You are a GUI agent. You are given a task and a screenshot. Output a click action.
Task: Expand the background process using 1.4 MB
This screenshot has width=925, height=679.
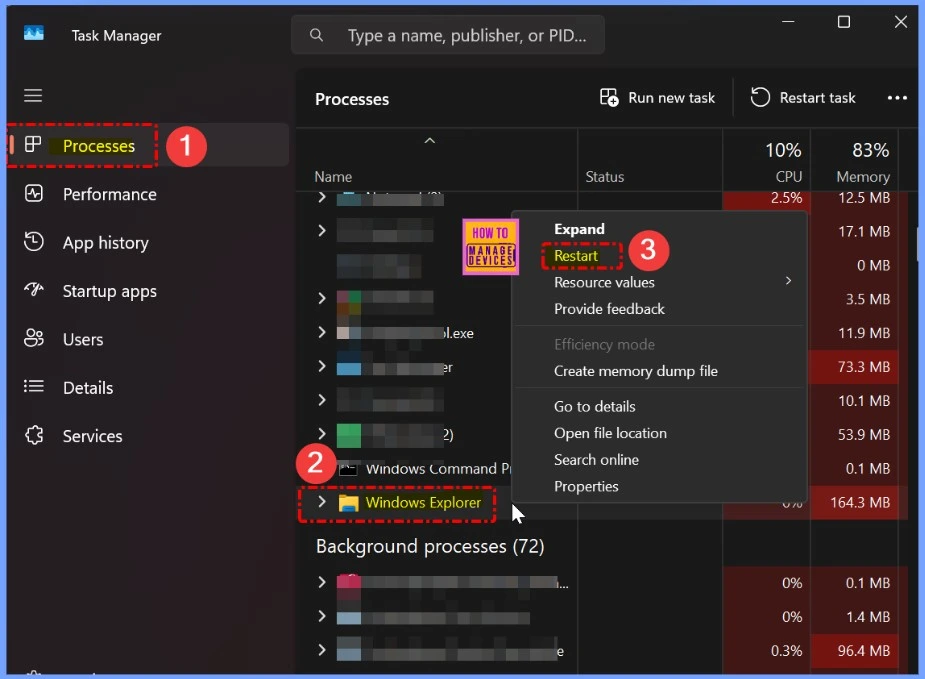click(322, 616)
